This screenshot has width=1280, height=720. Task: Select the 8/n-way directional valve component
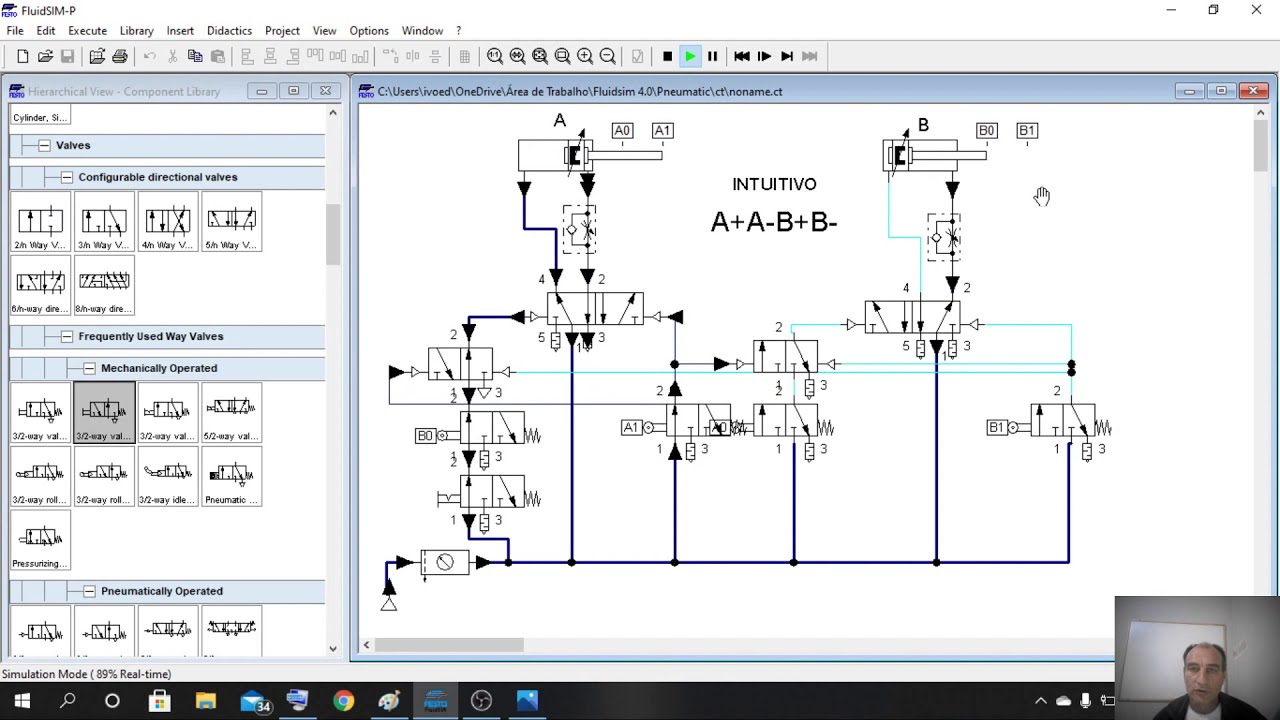point(104,287)
